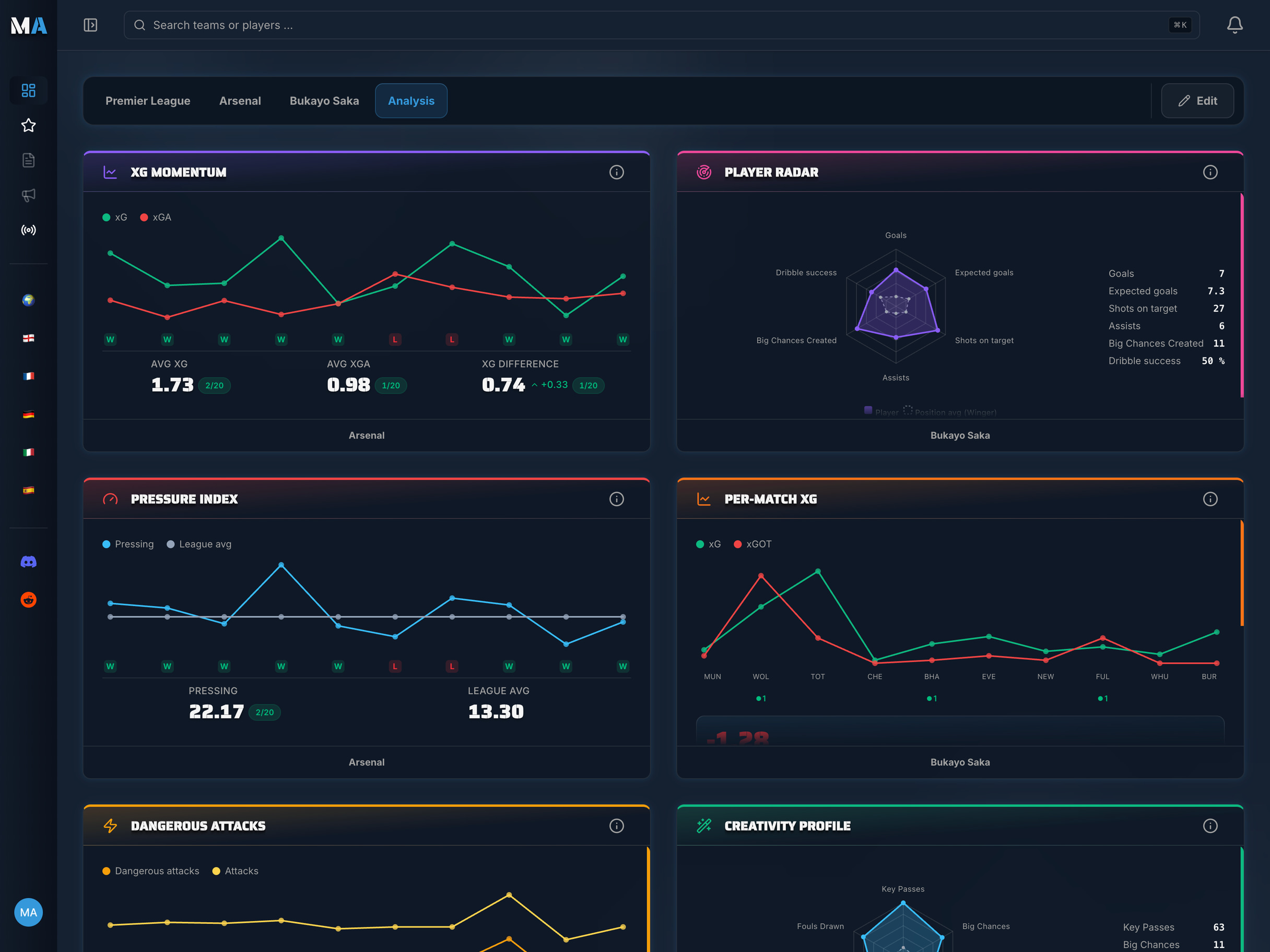Click the search magnifier icon
Viewport: 1270px width, 952px height.
point(139,25)
